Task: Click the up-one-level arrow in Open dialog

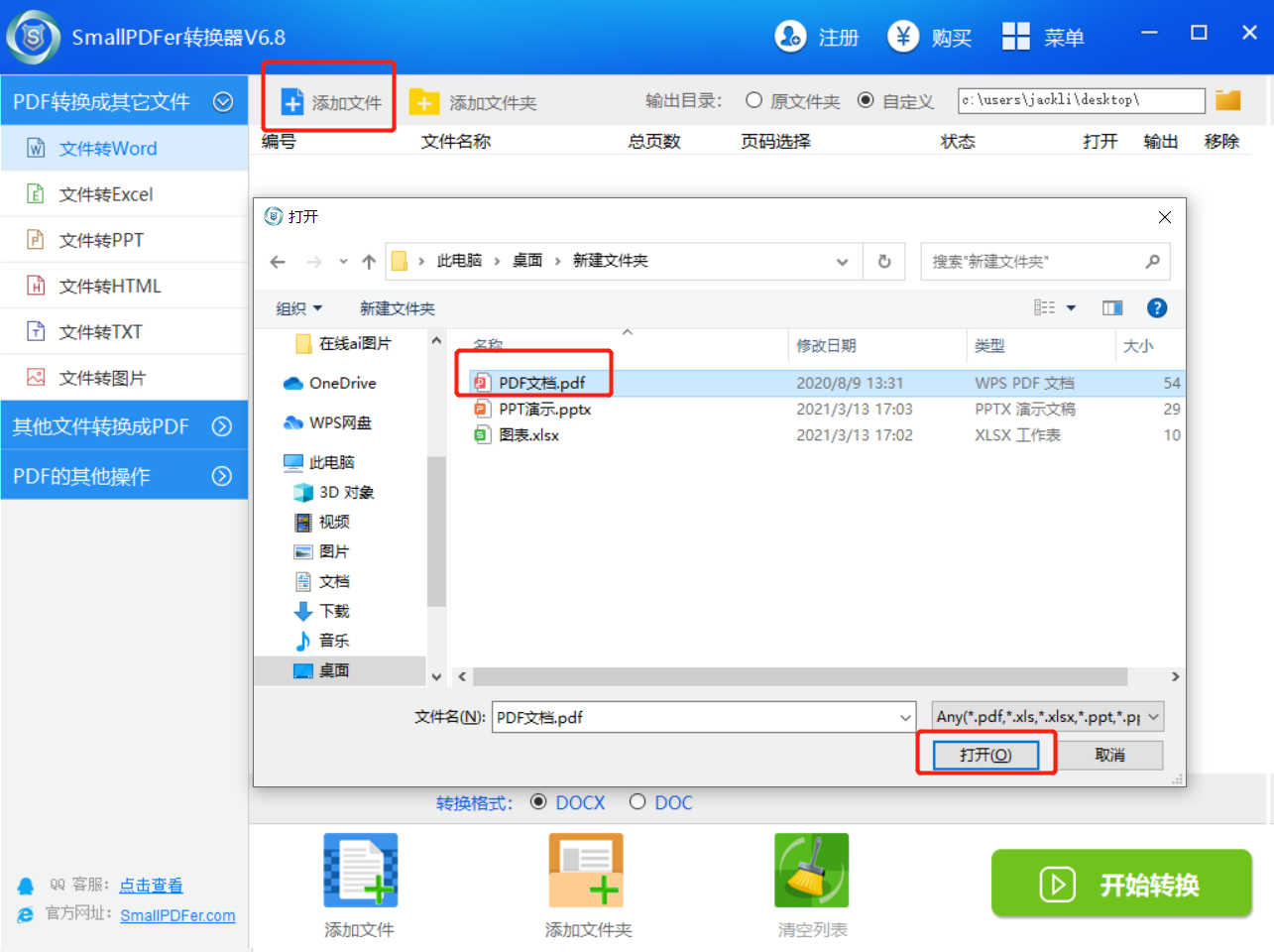Action: tap(369, 262)
